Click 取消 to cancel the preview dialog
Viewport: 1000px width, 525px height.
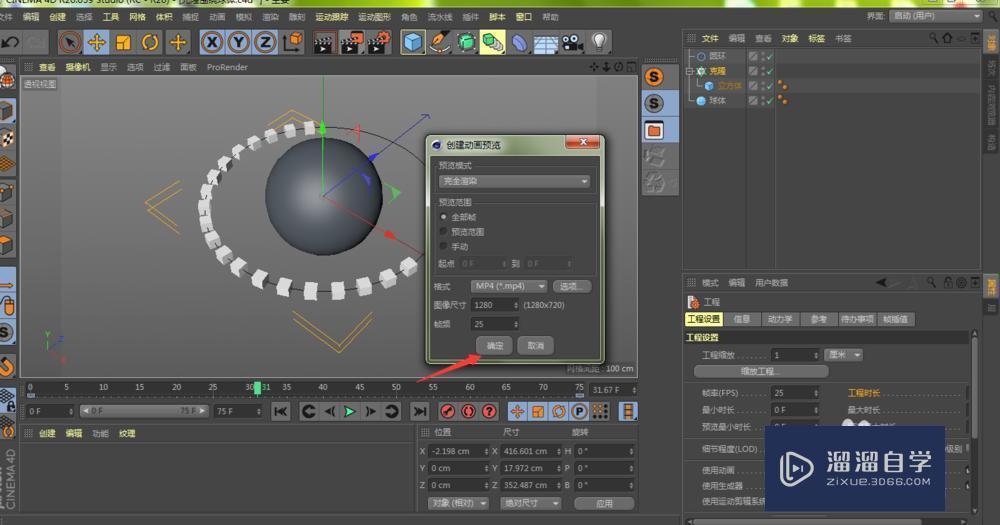pos(536,346)
